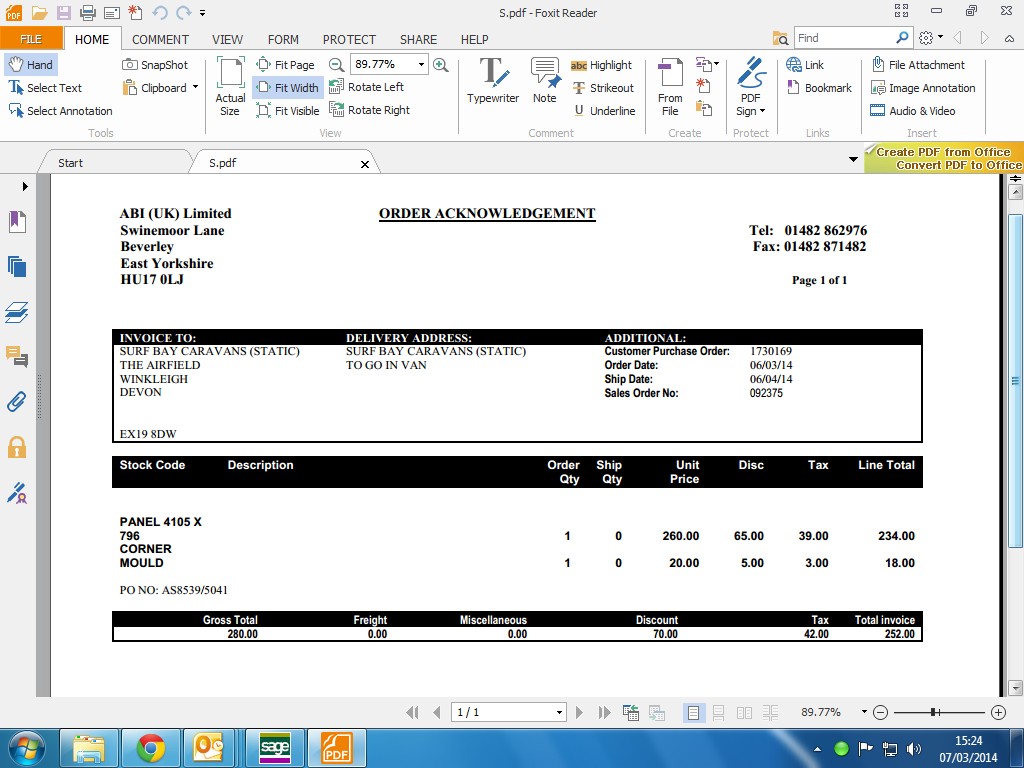Open the HELP ribbon tab
The image size is (1024, 768).
pyautogui.click(x=474, y=40)
